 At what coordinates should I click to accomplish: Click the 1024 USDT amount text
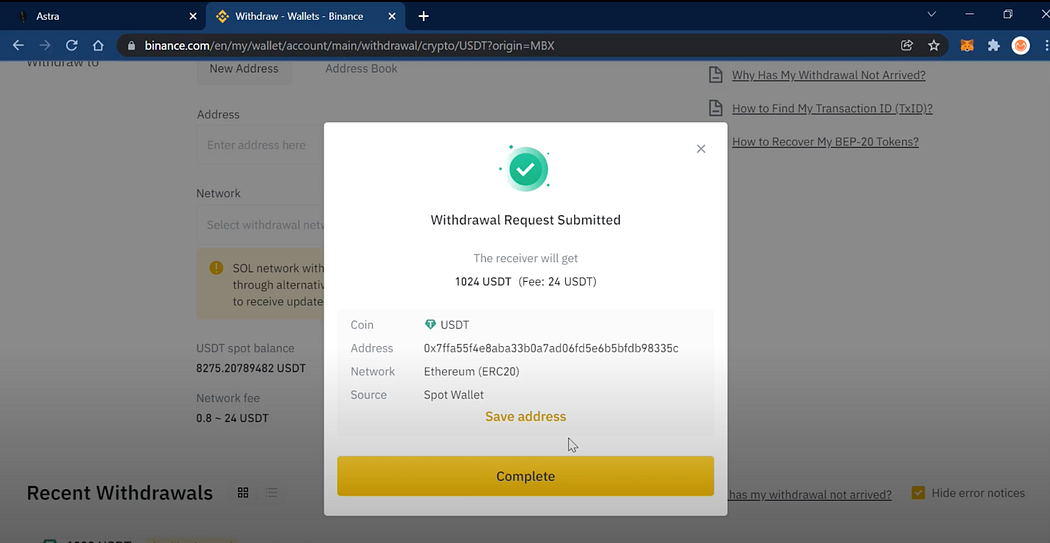[483, 282]
